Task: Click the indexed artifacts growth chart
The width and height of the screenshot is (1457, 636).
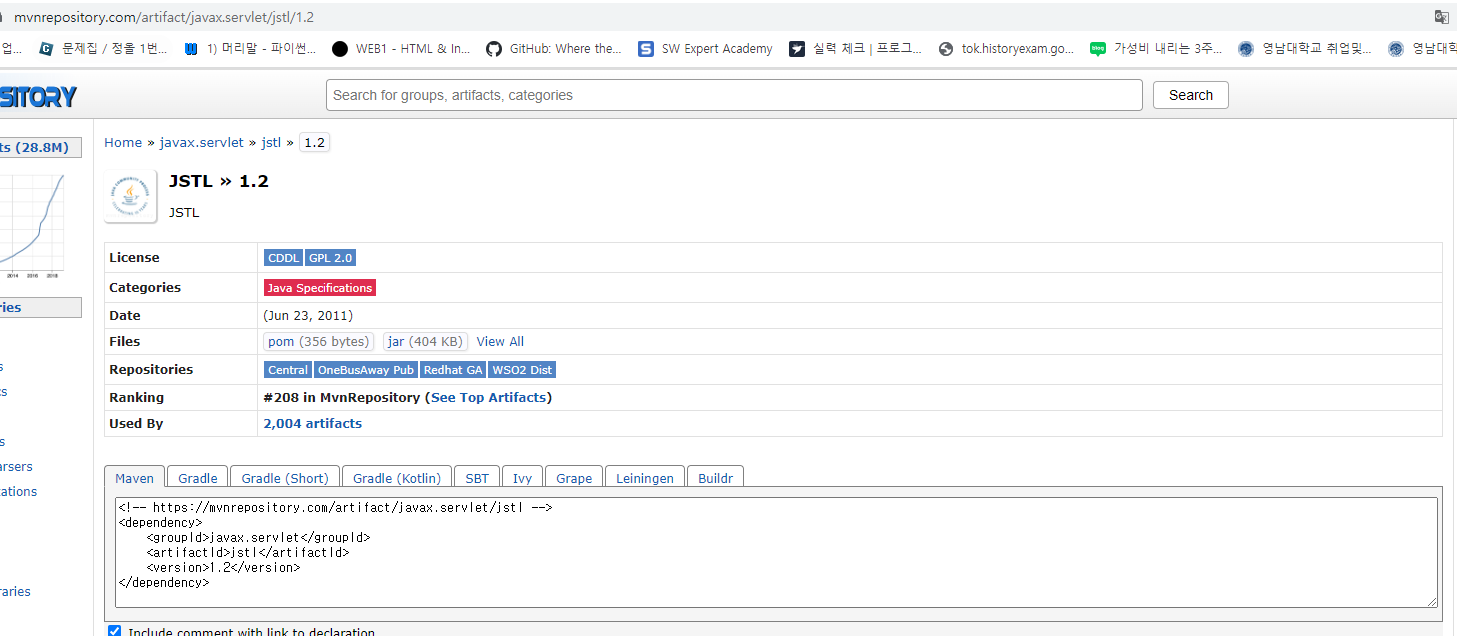Action: (33, 225)
